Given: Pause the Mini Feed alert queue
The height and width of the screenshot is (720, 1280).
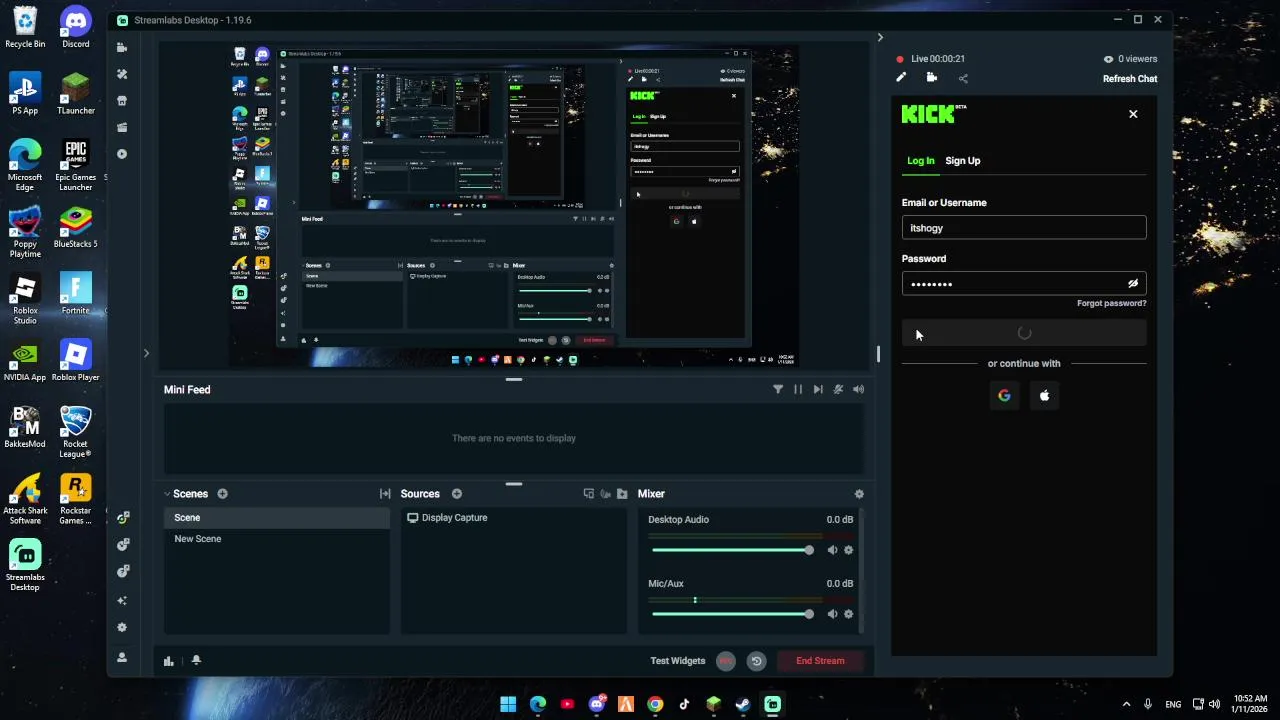Looking at the screenshot, I should point(798,390).
